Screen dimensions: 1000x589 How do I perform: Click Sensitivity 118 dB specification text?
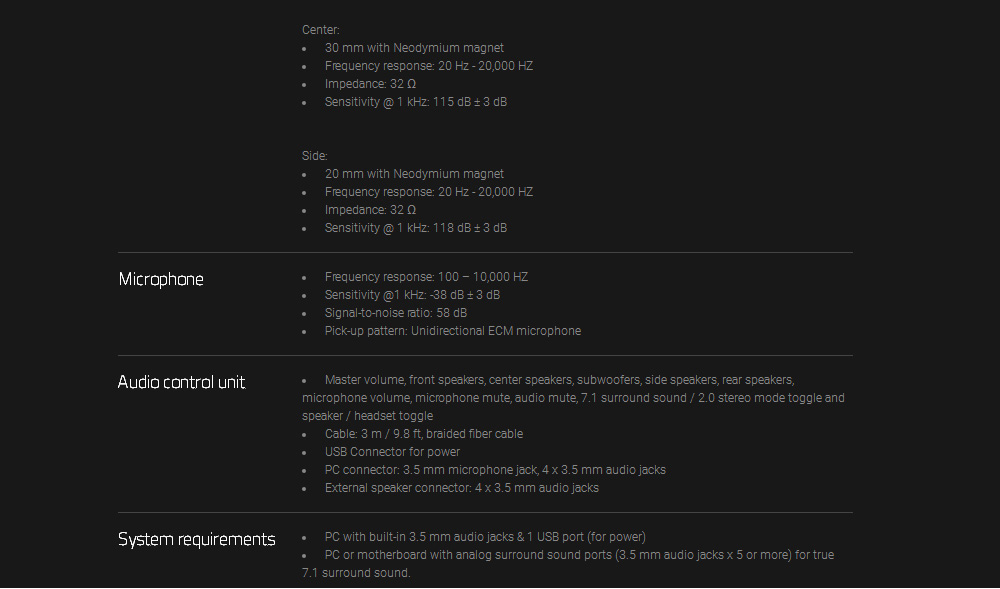click(416, 228)
